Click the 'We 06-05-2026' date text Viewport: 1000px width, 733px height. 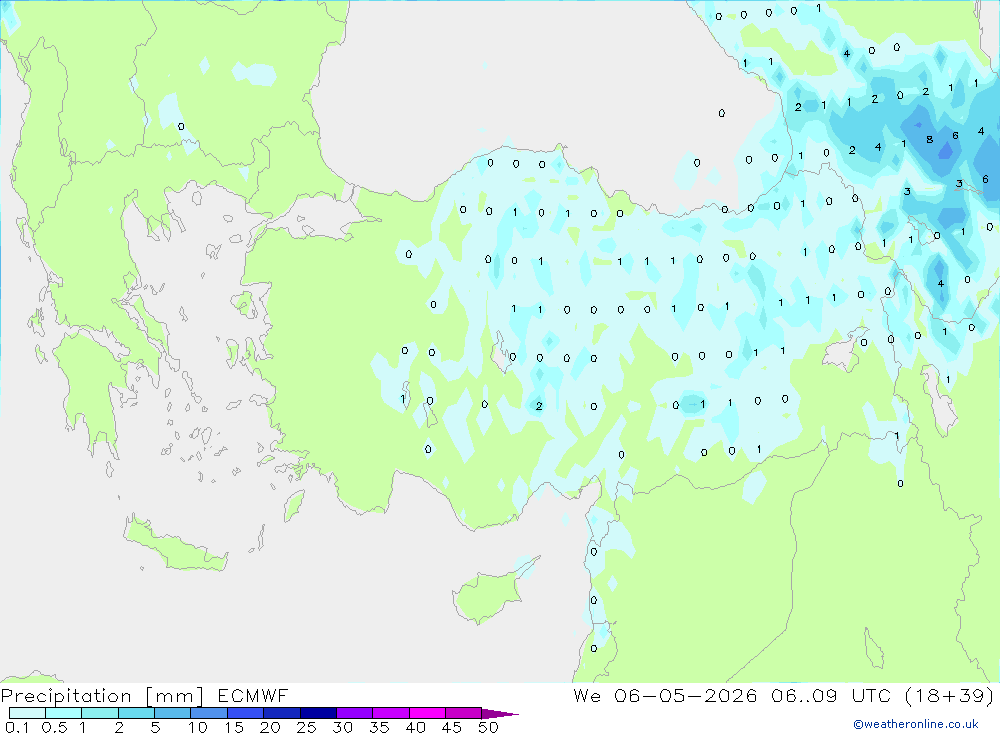665,696
